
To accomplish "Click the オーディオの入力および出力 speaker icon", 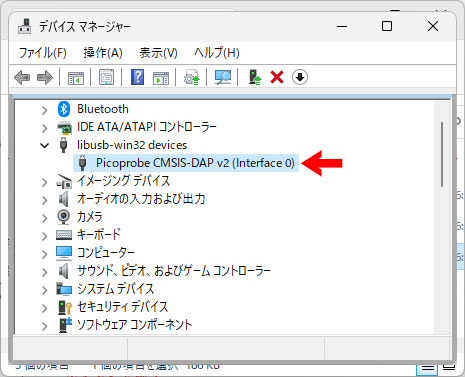I will click(x=64, y=199).
